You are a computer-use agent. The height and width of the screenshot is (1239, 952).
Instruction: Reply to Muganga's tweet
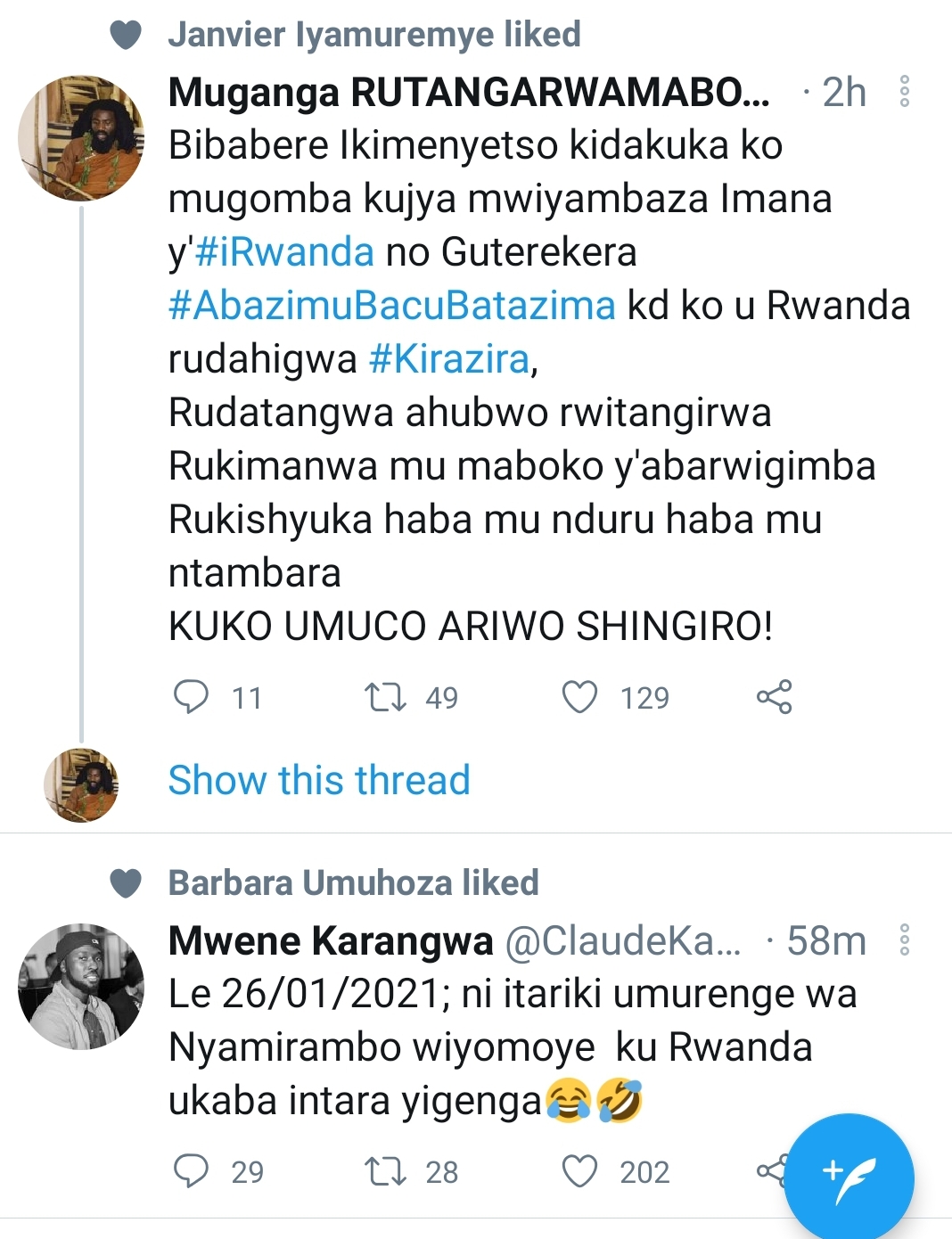[191, 697]
